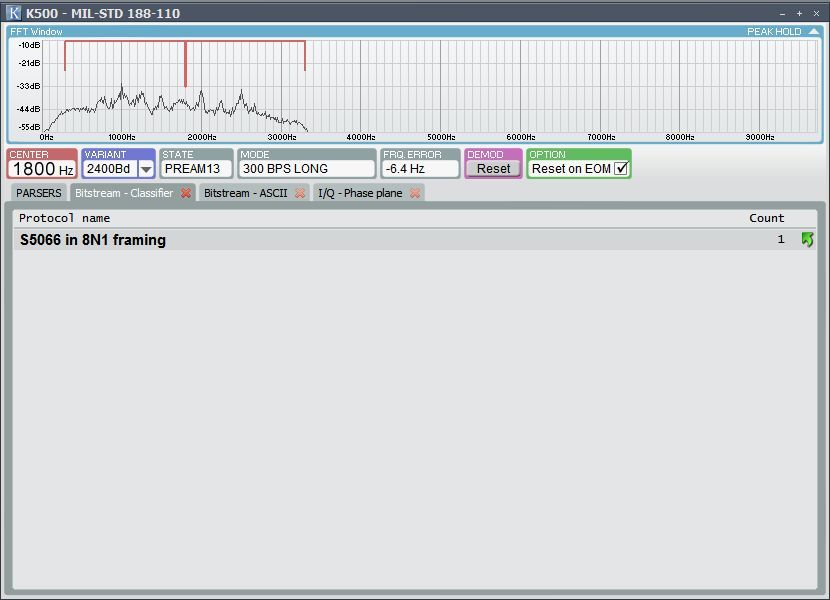This screenshot has height=600, width=830.
Task: Open the Variant baud rate dropdown
Action: click(146, 169)
